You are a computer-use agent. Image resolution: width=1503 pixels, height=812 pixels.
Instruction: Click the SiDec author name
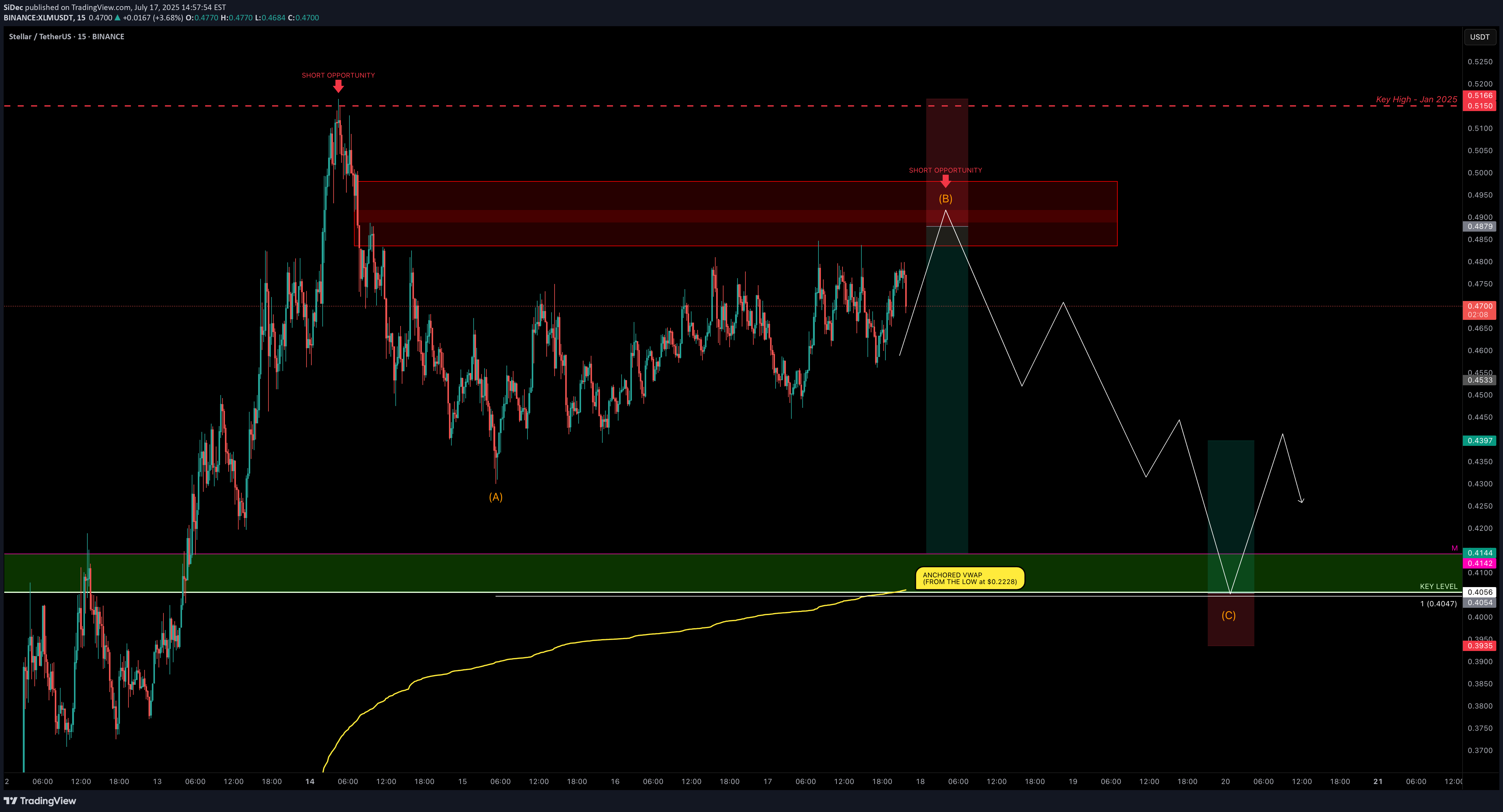pyautogui.click(x=13, y=8)
